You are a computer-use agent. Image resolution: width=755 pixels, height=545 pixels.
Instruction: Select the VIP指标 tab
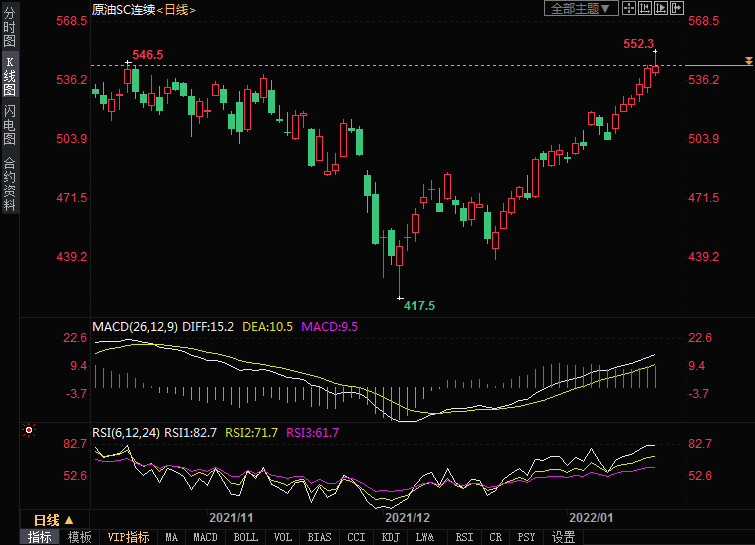(128, 537)
